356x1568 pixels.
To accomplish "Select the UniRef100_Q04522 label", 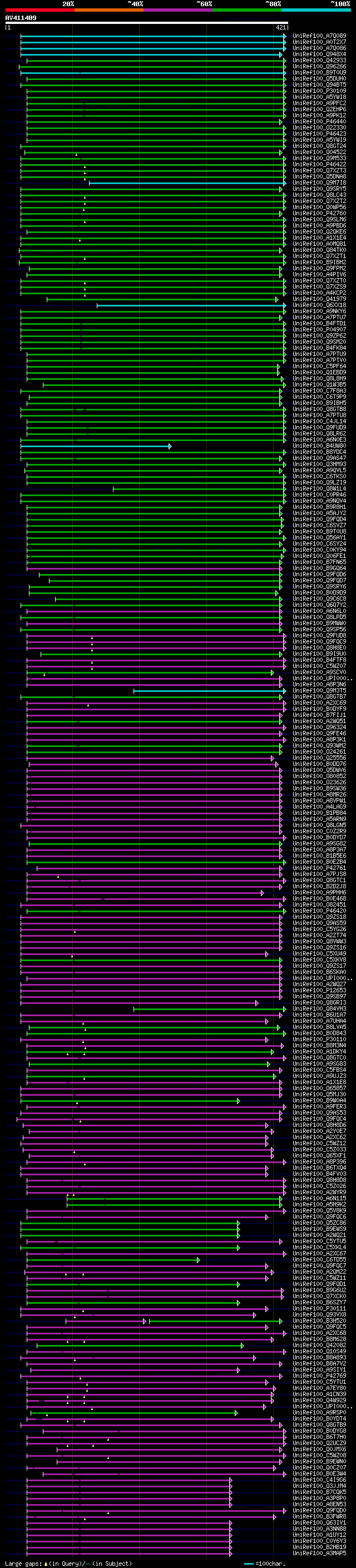I will point(319,152).
